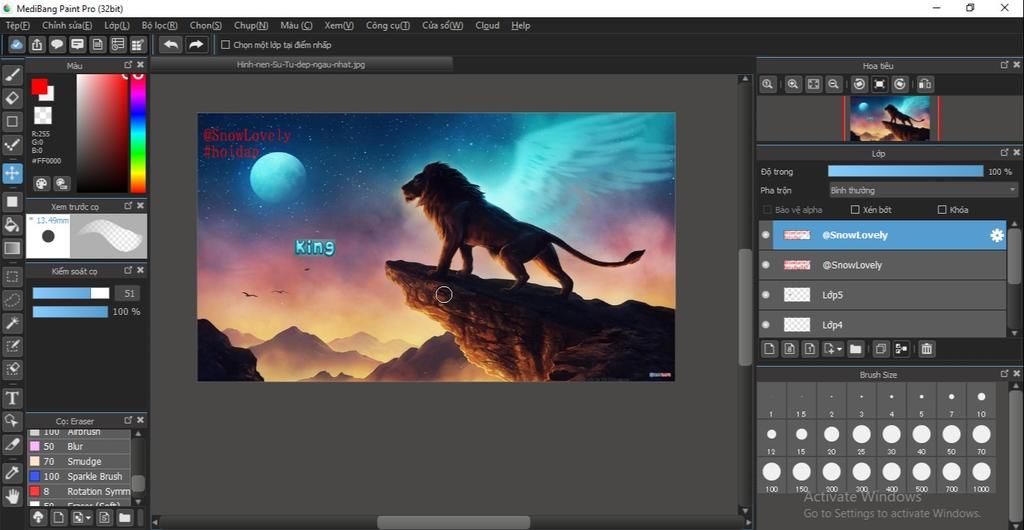
Task: Select the Magic Wand tool
Action: tap(12, 322)
